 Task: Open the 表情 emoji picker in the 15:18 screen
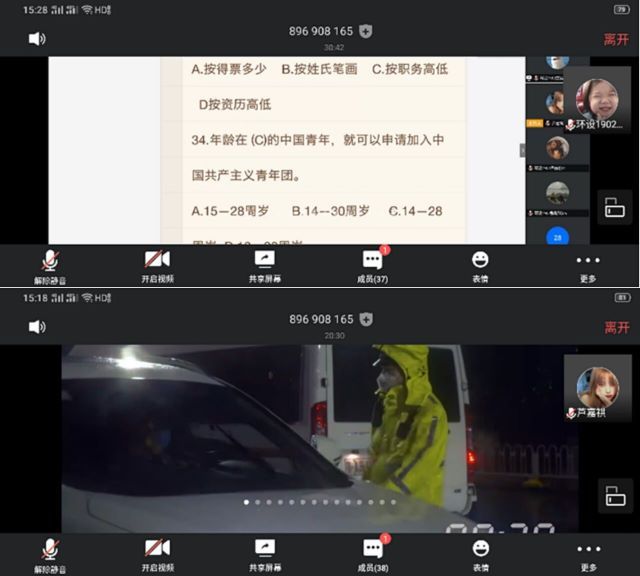pos(481,556)
